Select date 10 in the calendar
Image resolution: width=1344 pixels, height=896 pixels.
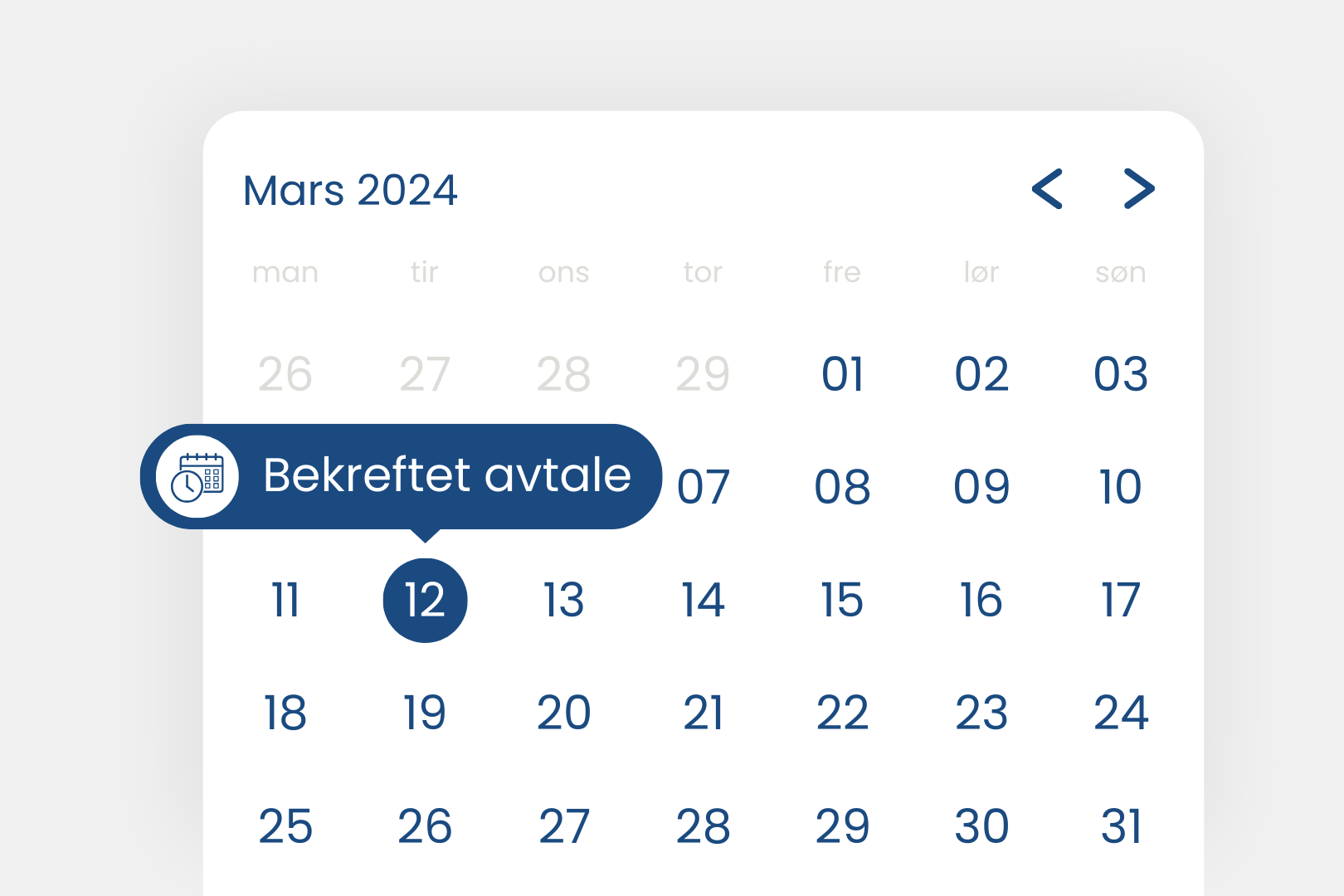point(1121,486)
